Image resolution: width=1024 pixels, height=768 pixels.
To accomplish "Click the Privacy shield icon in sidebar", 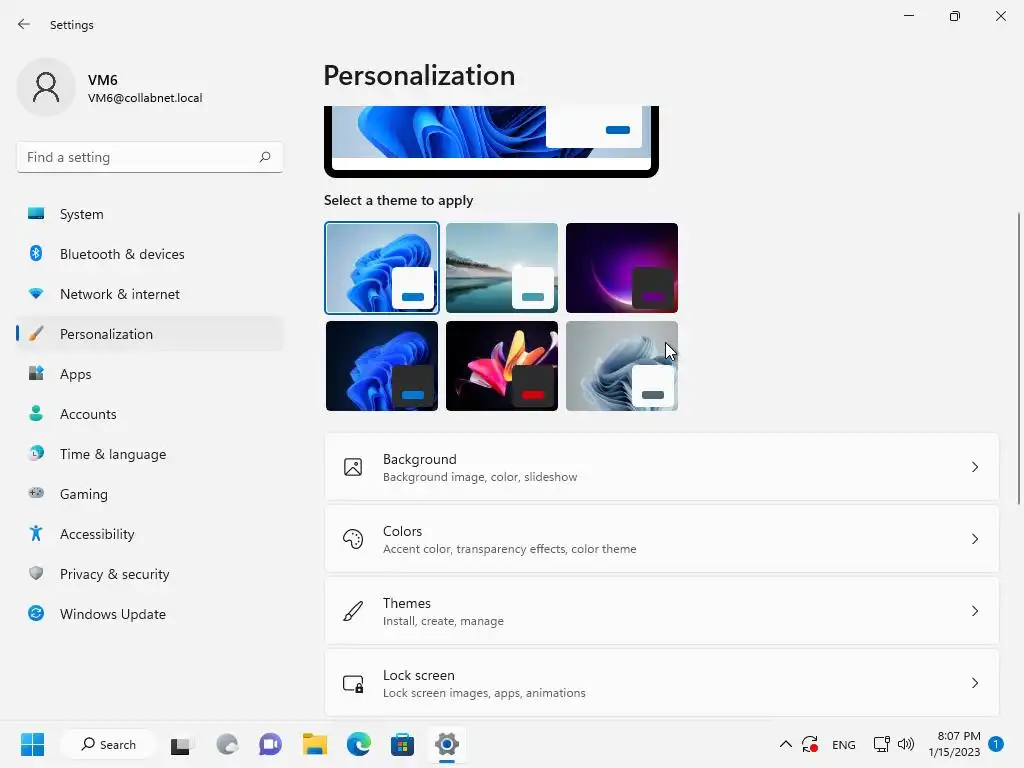I will coord(36,573).
